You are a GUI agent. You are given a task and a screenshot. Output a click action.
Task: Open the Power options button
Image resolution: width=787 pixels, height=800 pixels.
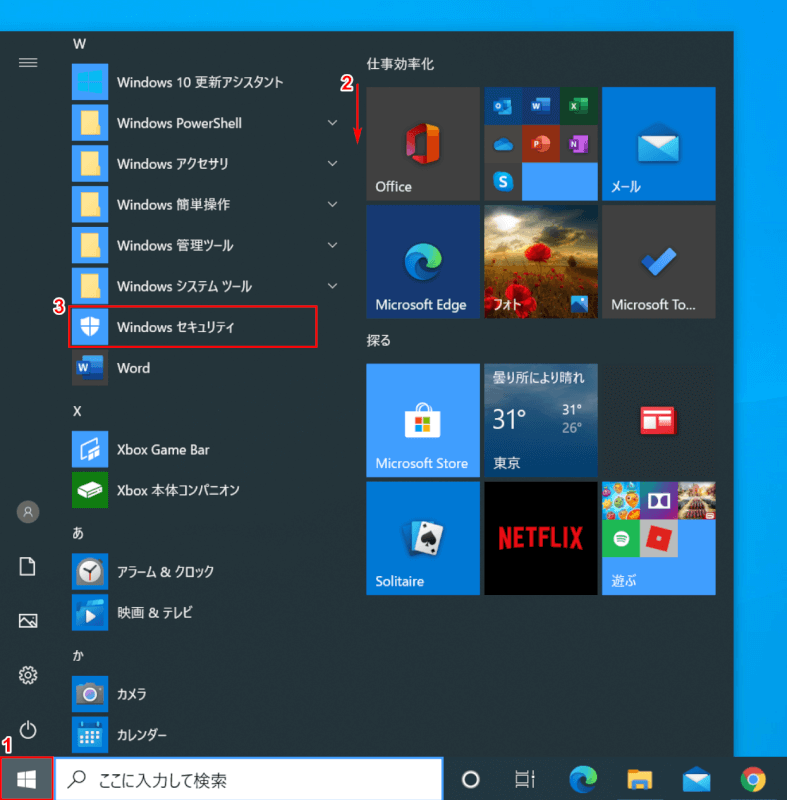(x=28, y=730)
